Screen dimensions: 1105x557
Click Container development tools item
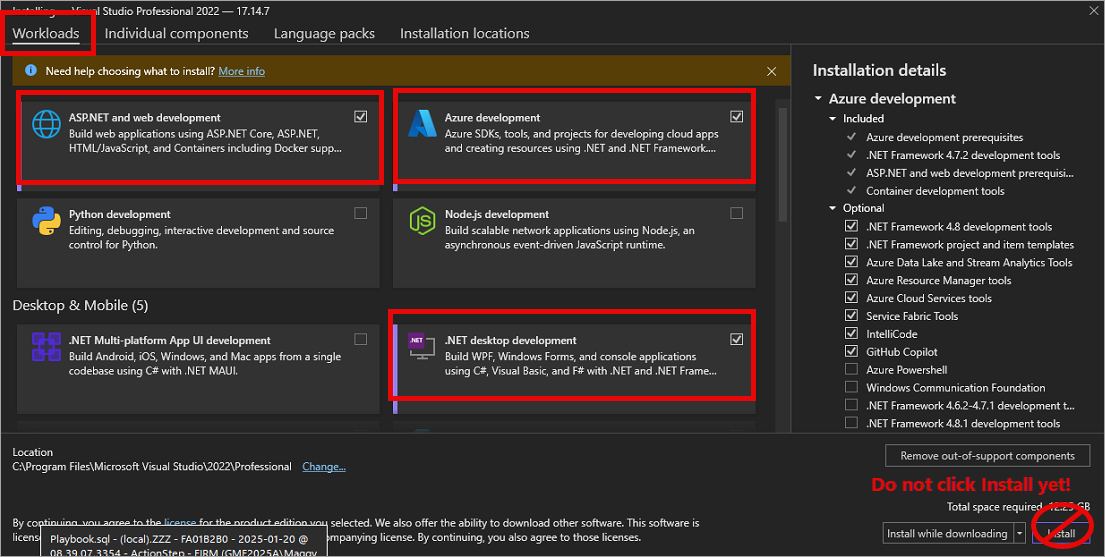point(935,191)
